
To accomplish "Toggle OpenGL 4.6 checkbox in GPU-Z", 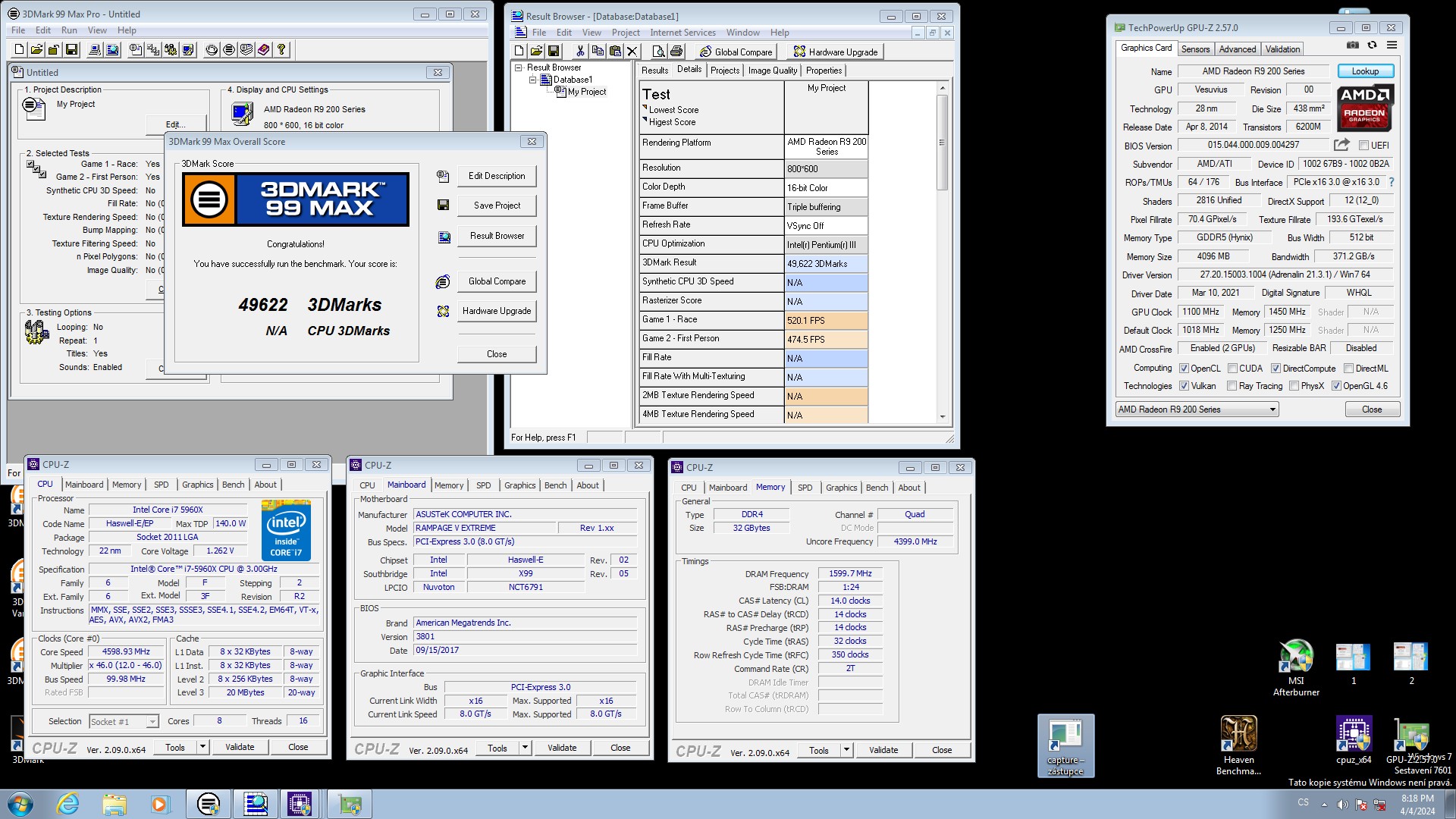I will pos(1336,386).
